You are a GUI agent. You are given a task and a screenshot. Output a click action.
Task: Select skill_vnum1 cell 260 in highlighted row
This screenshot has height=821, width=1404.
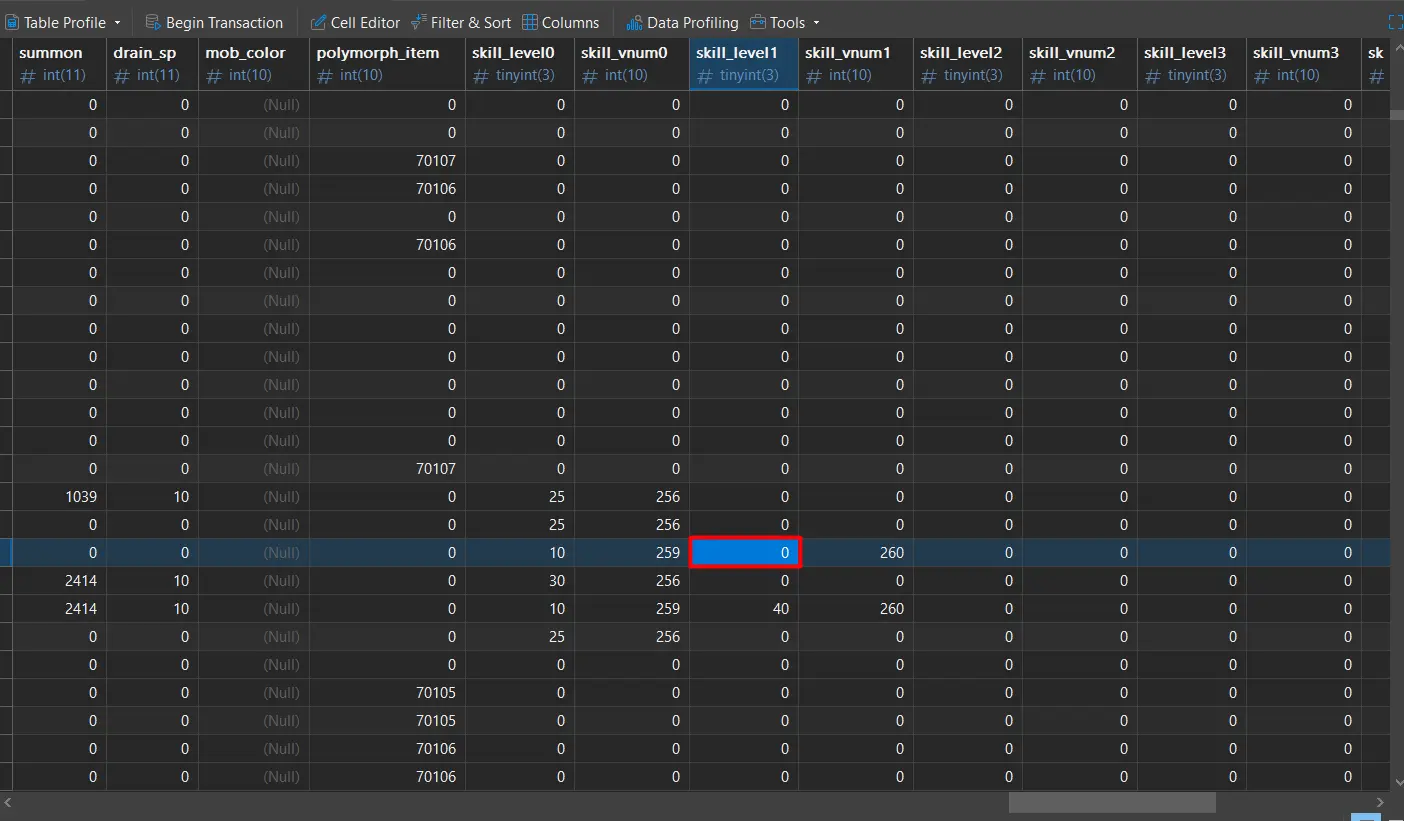(855, 553)
